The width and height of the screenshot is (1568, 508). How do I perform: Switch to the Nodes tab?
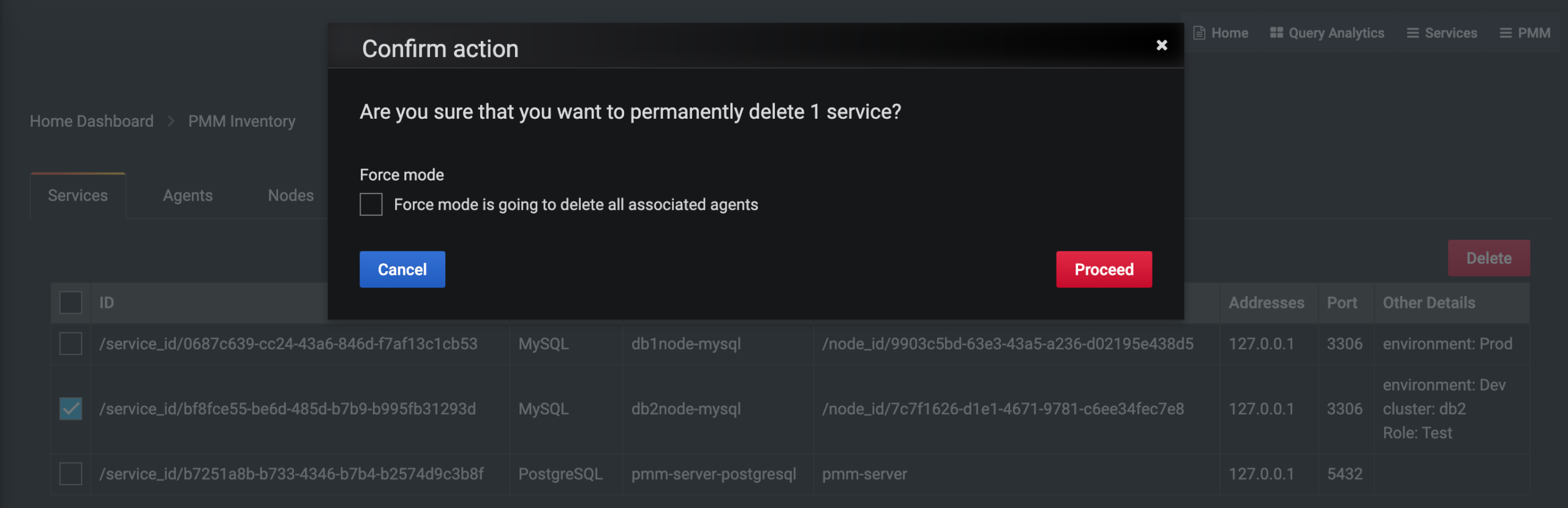pos(290,196)
